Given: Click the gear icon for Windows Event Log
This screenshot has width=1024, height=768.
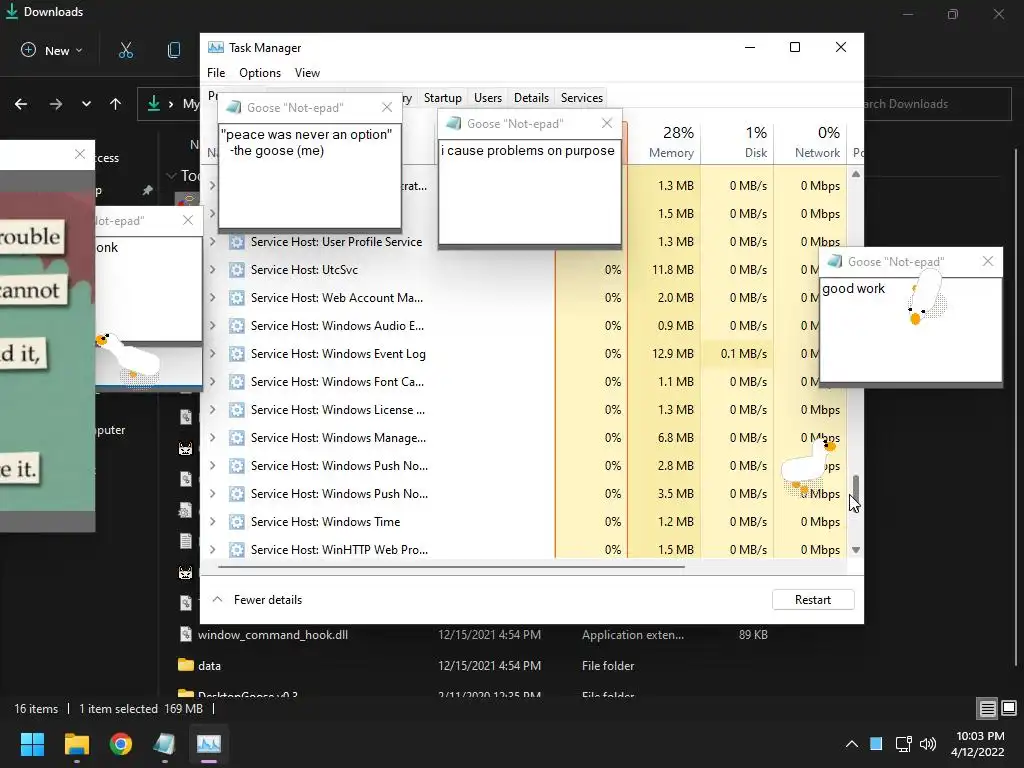Looking at the screenshot, I should 236,354.
